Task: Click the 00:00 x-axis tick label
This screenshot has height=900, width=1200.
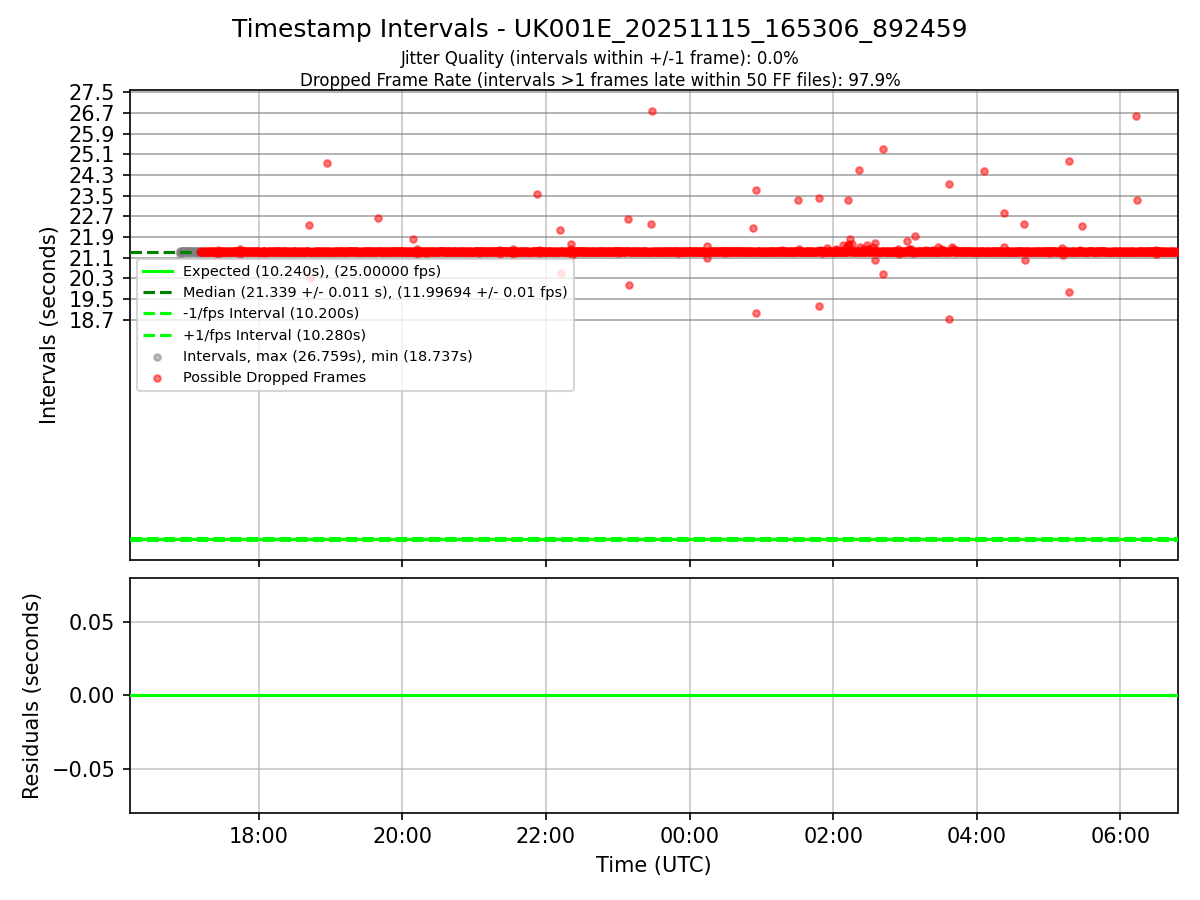Action: tap(689, 836)
